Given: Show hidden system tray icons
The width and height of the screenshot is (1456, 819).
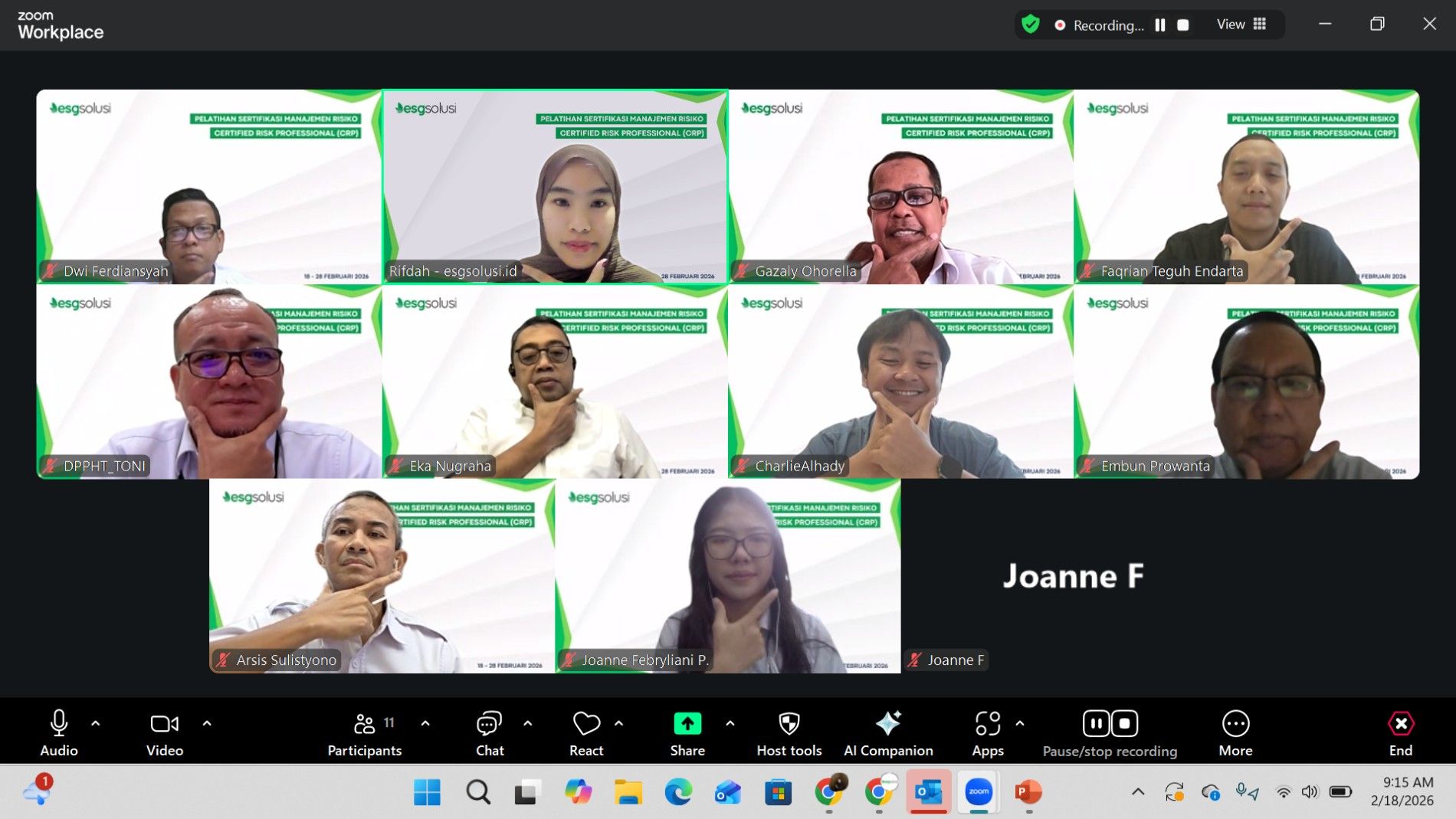Looking at the screenshot, I should (1138, 792).
